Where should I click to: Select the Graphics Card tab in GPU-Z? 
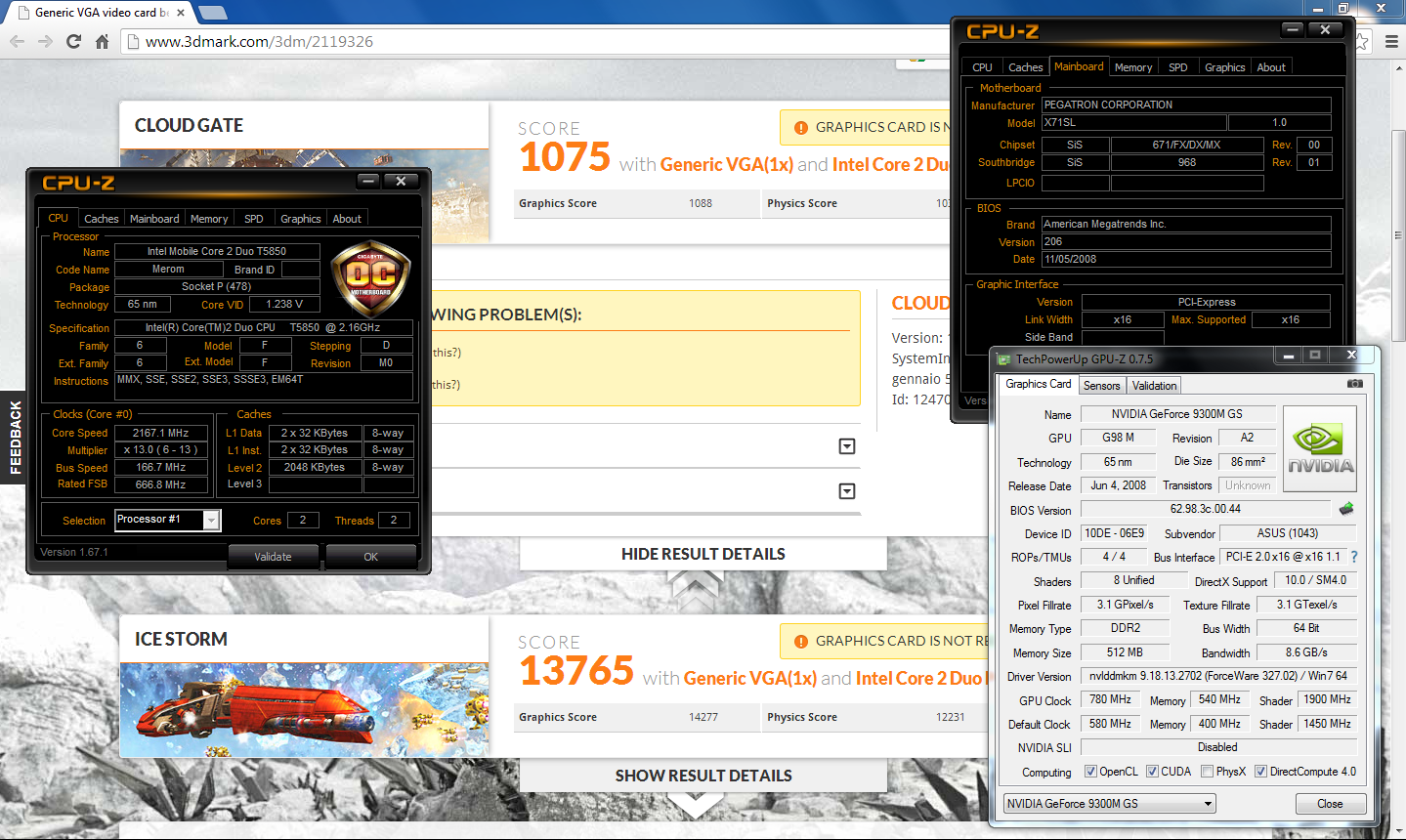coord(1039,384)
